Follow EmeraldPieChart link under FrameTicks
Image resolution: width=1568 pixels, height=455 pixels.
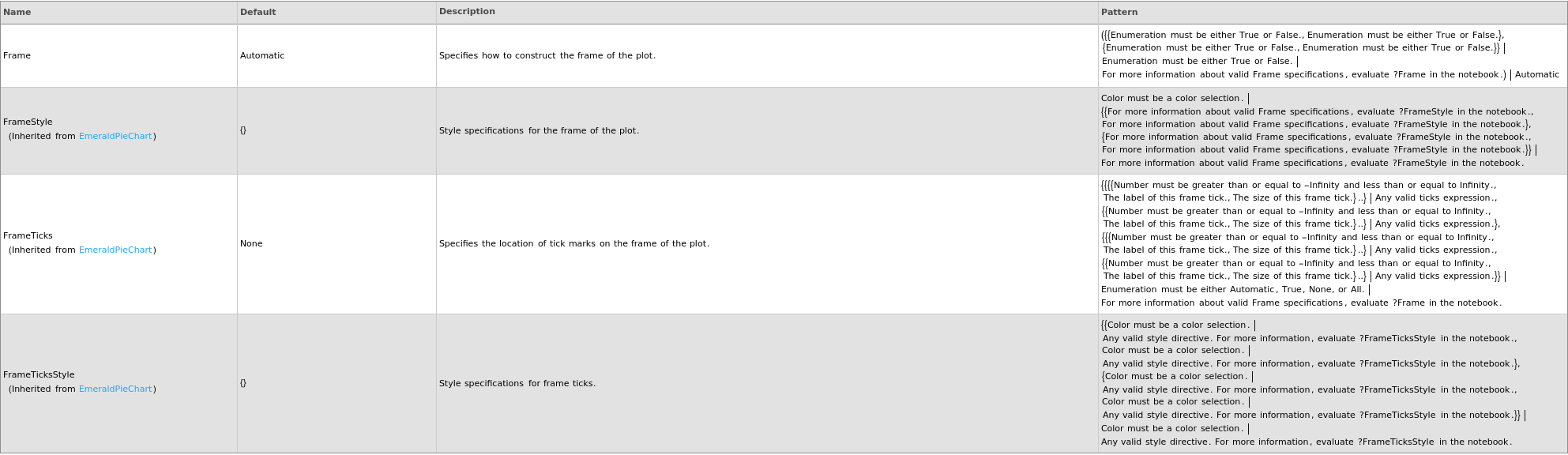click(115, 250)
